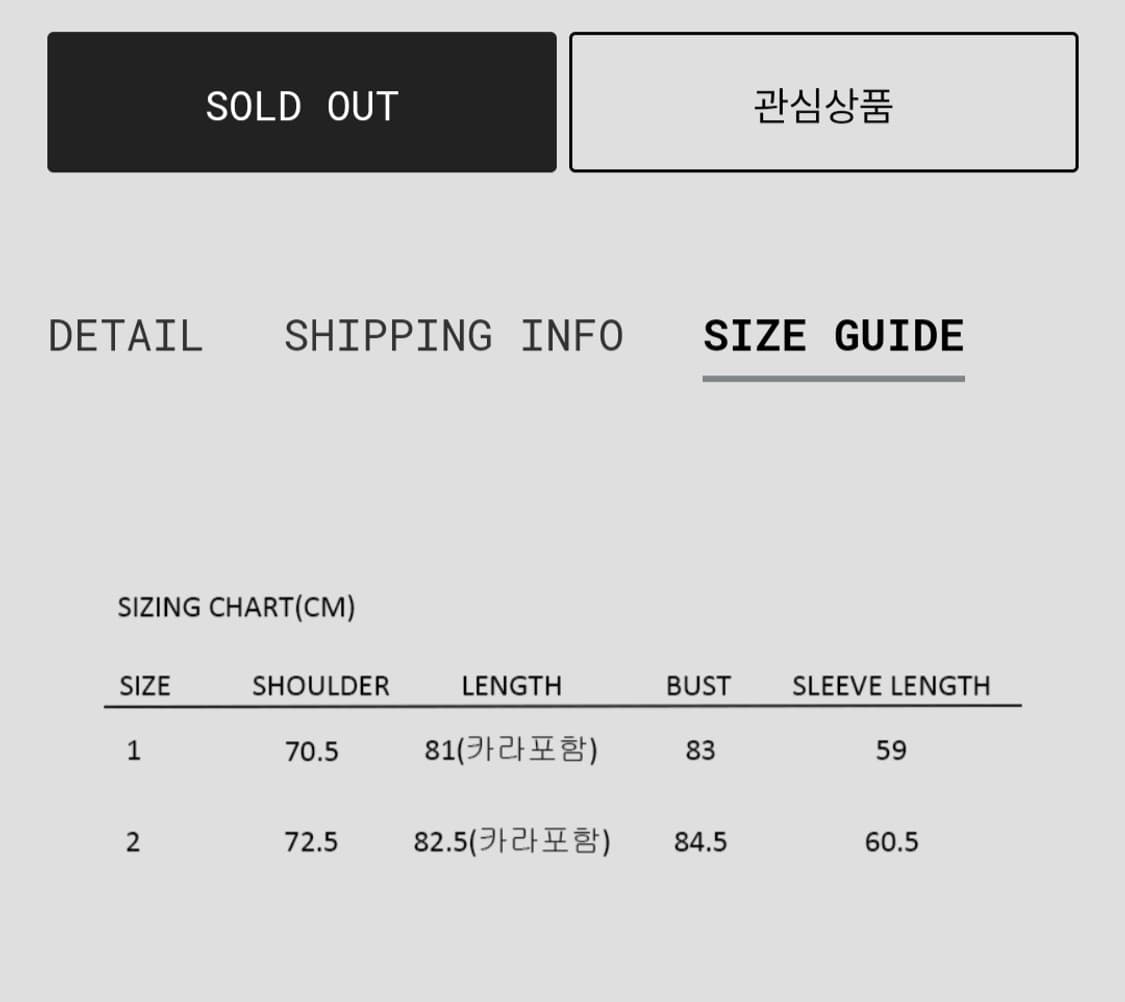Select size 1 row label
Image resolution: width=1125 pixels, height=1002 pixels.
point(133,751)
